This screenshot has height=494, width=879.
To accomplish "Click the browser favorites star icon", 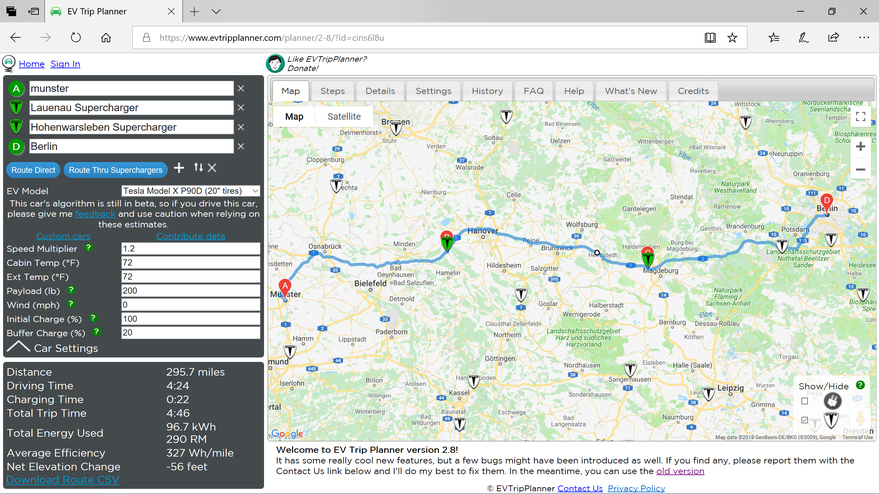I will pos(733,38).
